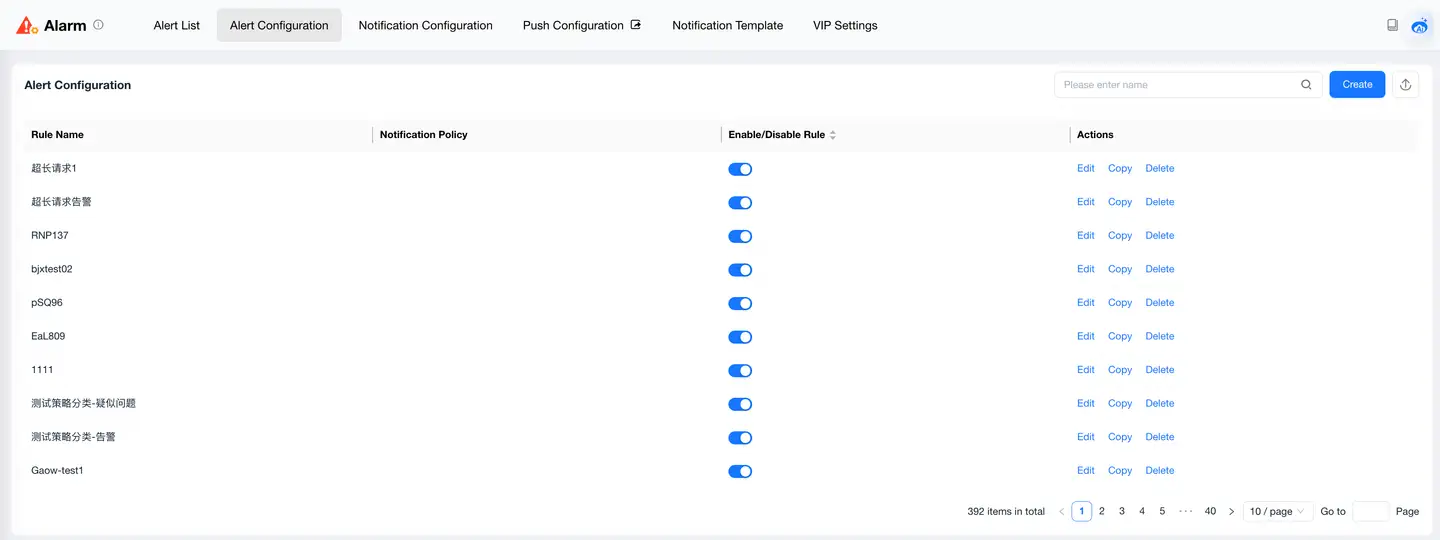1440x540 pixels.
Task: Disable the bjxtest02 rule switch
Action: pyautogui.click(x=740, y=270)
